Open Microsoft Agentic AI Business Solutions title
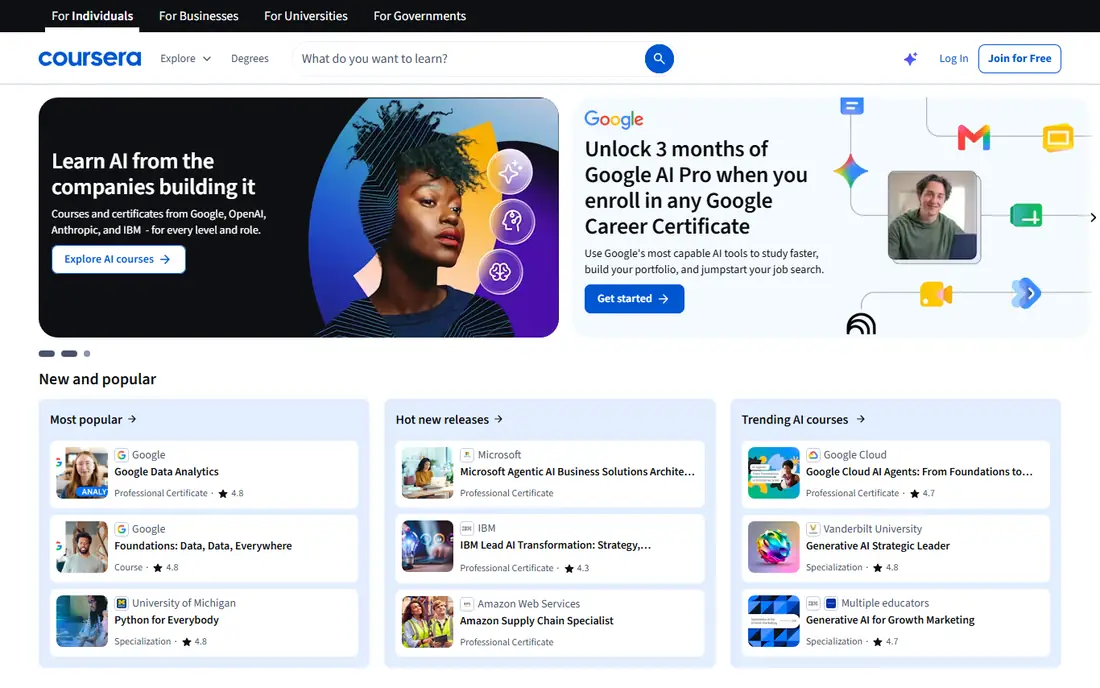Image resolution: width=1100 pixels, height=688 pixels. pos(577,472)
